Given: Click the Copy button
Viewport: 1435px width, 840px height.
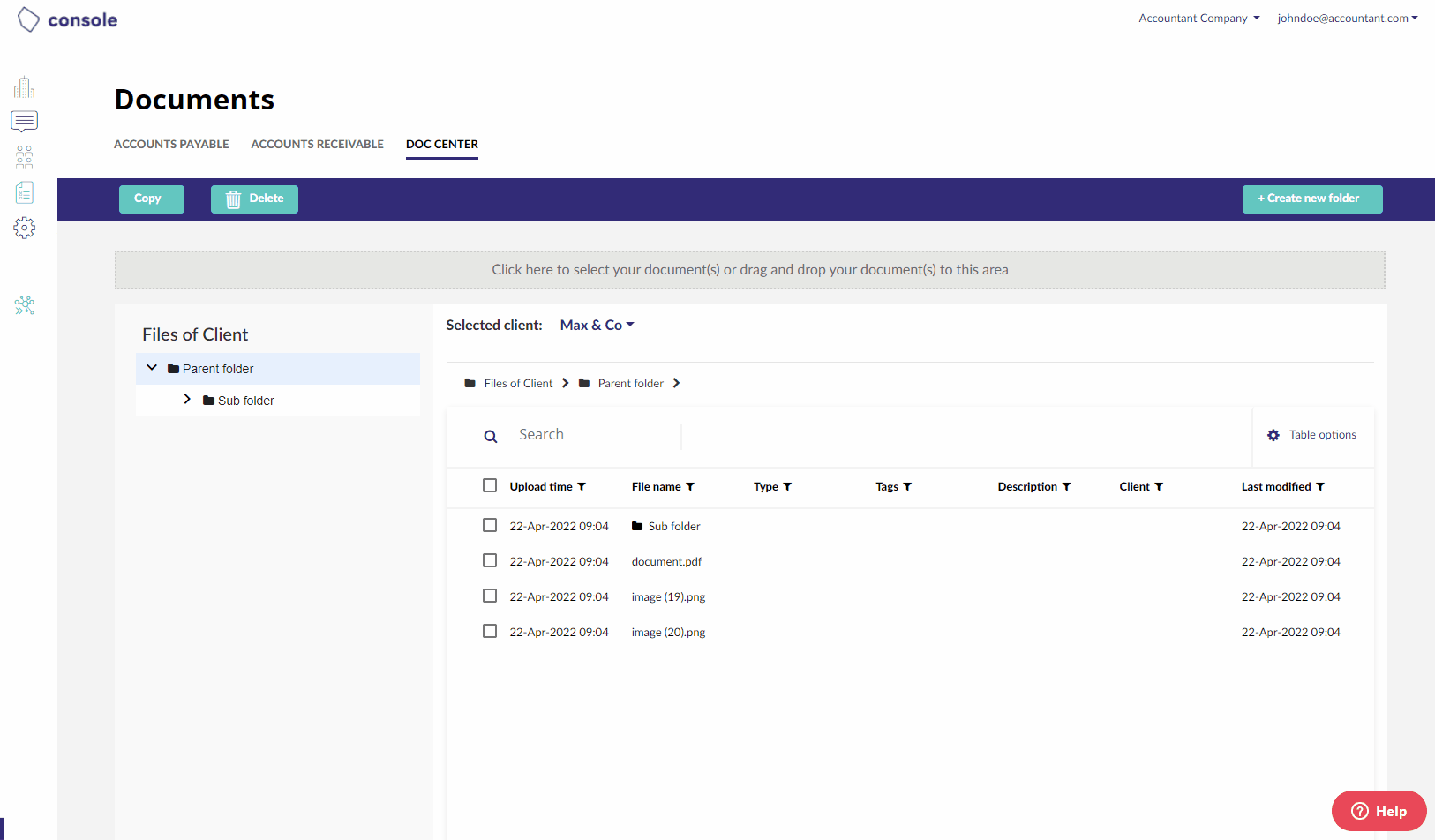Looking at the screenshot, I should (x=152, y=199).
